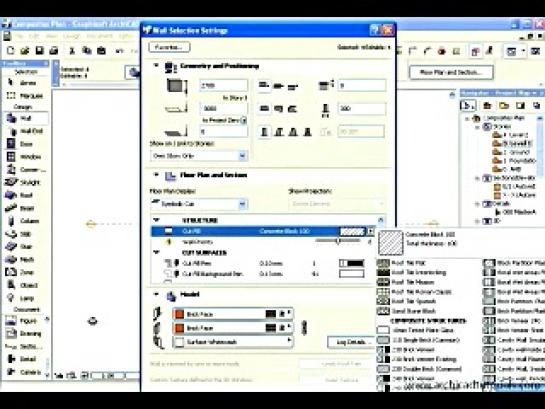Screen dimensions: 545x409
Task: Toggle to Project Zero reference option
Action: (x=244, y=120)
